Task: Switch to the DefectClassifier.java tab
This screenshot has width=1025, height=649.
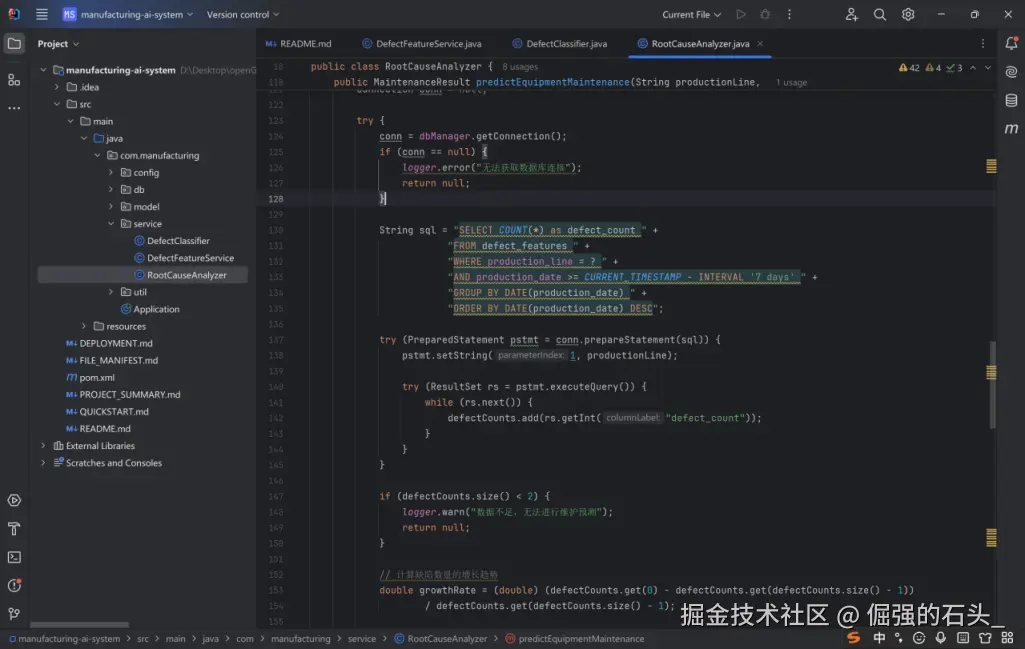Action: pos(566,44)
